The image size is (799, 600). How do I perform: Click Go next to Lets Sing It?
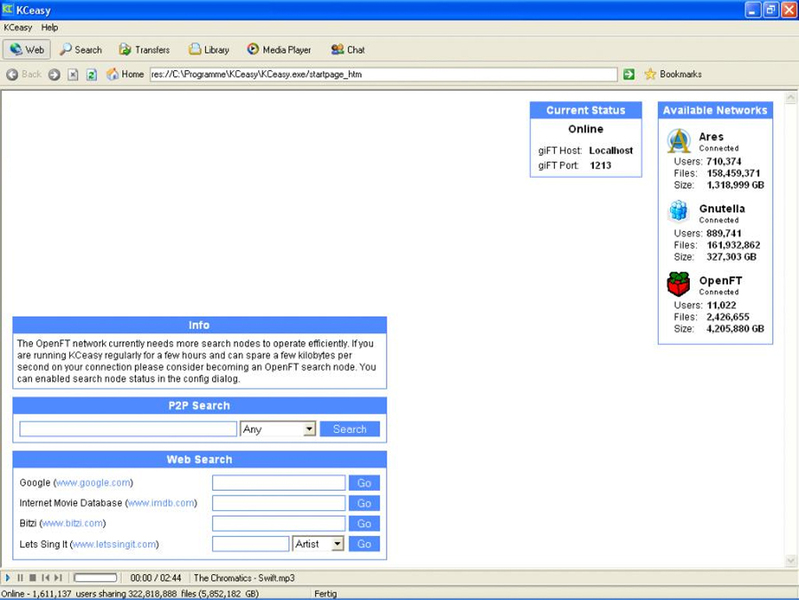(x=364, y=544)
